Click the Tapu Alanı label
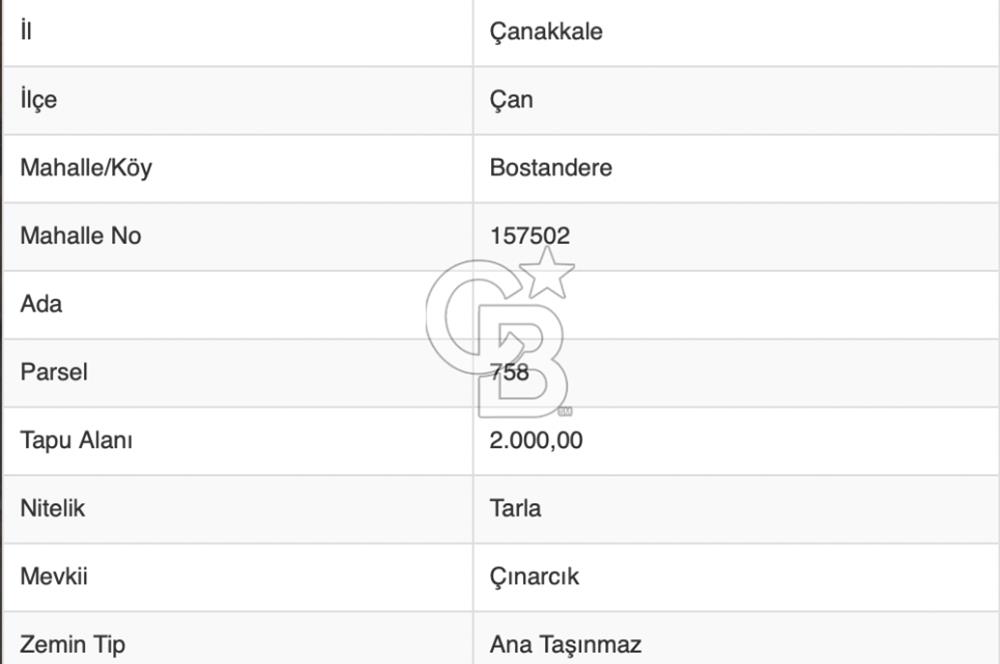Image resolution: width=1000 pixels, height=664 pixels. pyautogui.click(x=76, y=440)
